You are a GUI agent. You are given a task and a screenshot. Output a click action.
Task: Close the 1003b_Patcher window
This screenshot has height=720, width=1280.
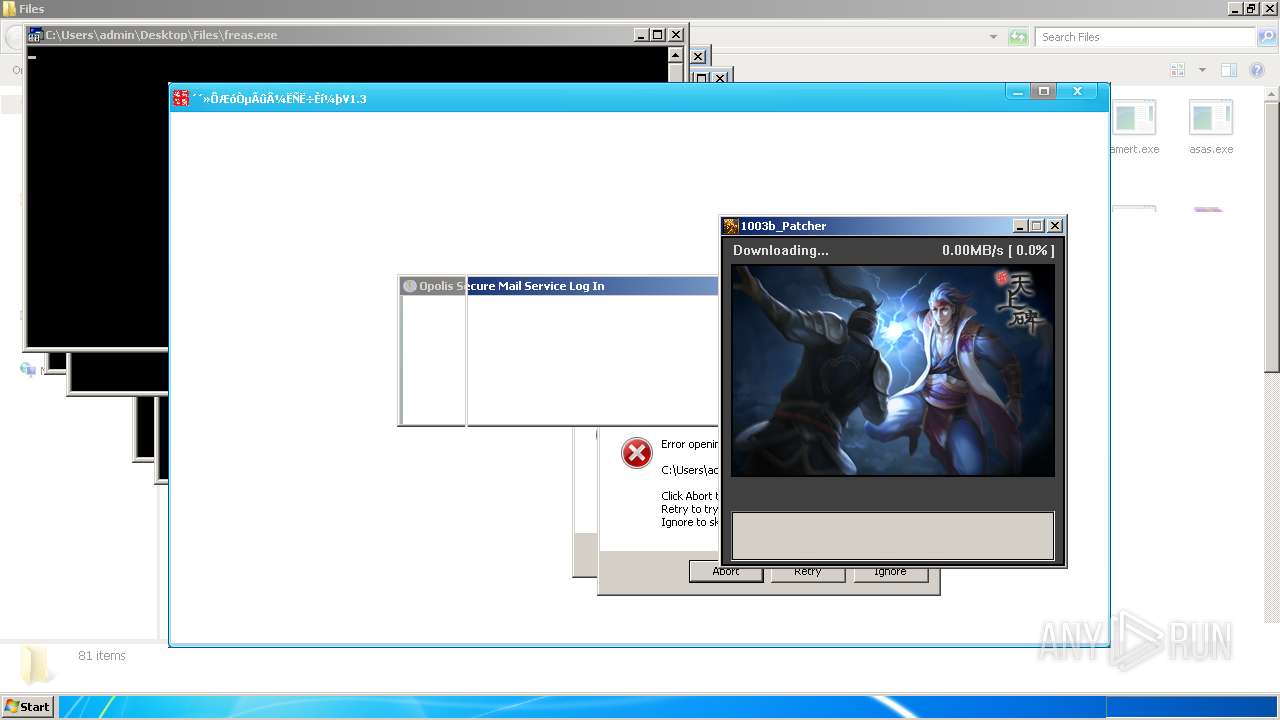[1055, 226]
